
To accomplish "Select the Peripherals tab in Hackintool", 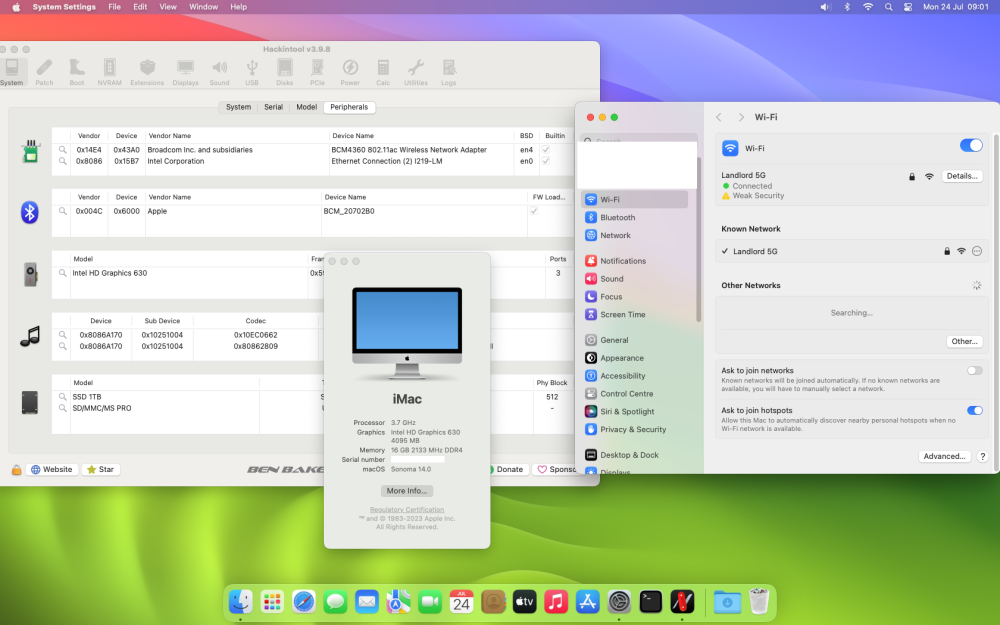I will [349, 107].
